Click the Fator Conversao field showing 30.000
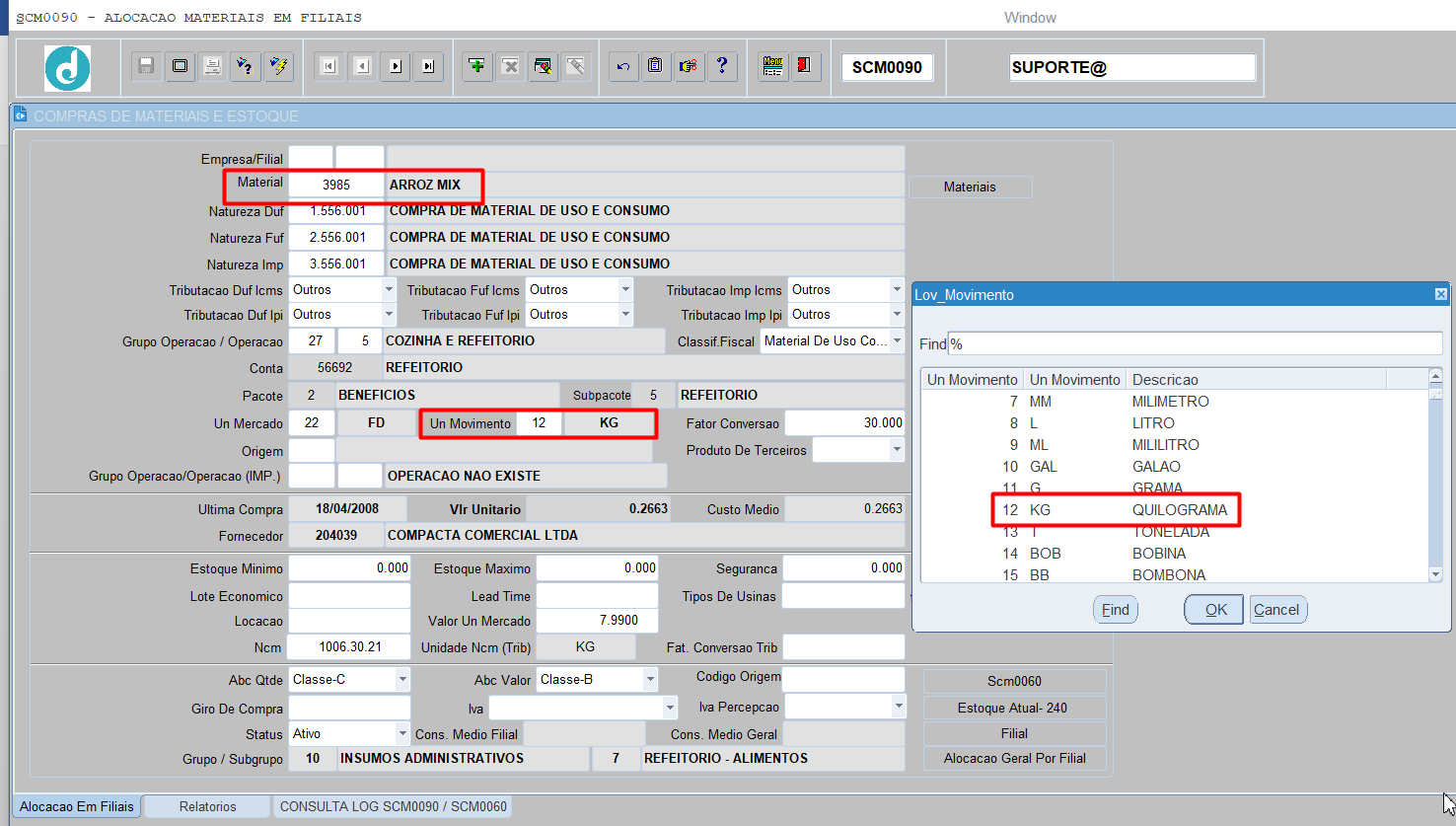The image size is (1456, 826). pos(845,422)
